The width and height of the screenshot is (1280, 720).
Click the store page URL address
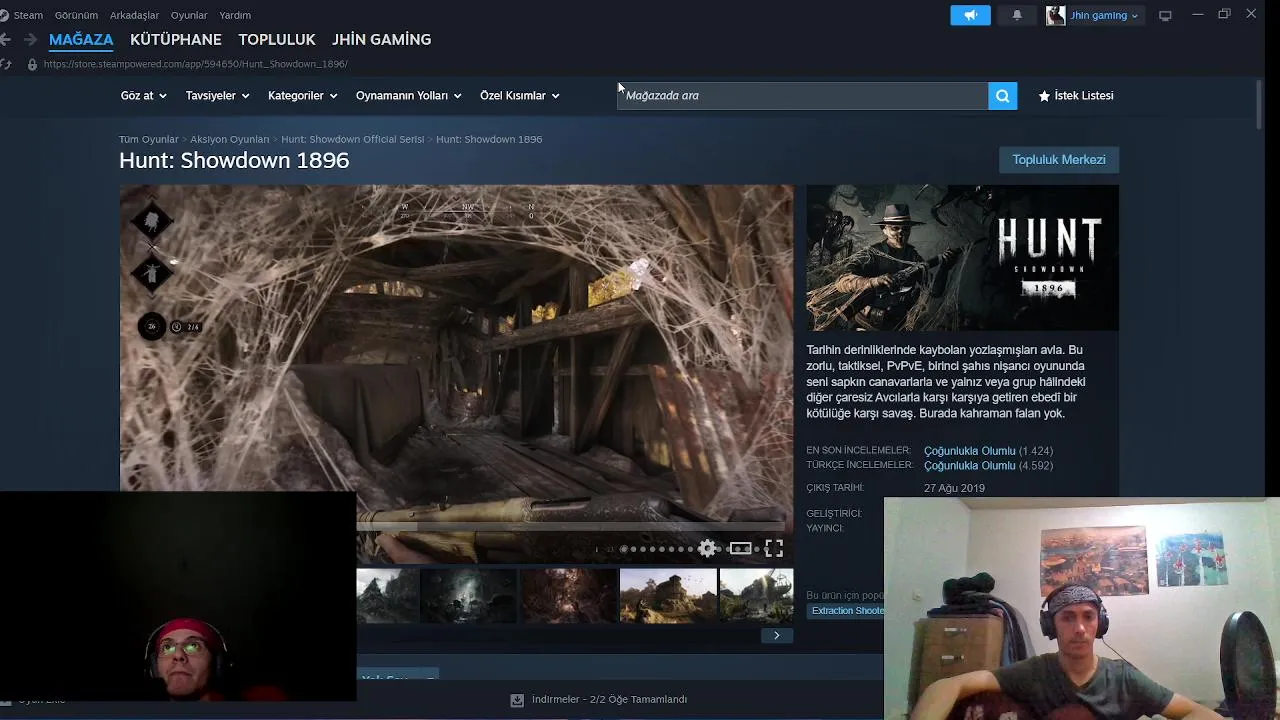click(195, 64)
